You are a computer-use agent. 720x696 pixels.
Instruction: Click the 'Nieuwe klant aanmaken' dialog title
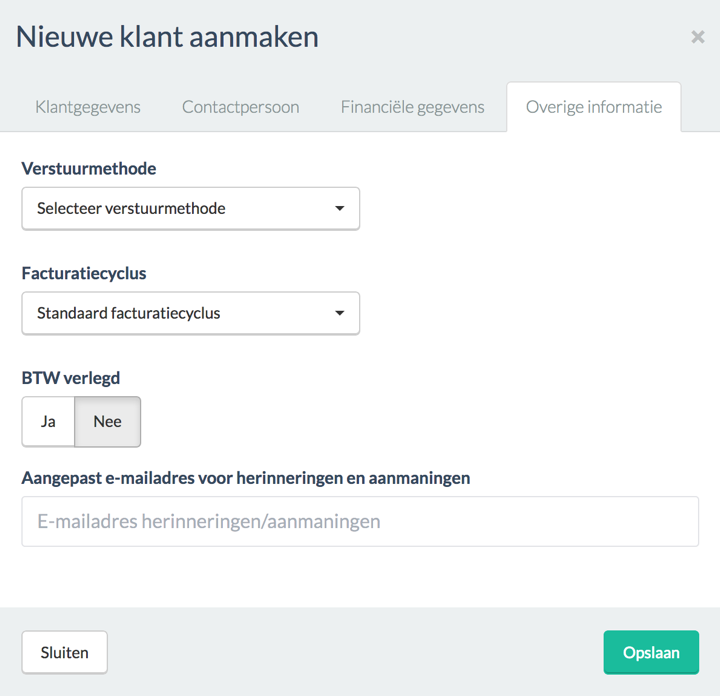coord(167,37)
